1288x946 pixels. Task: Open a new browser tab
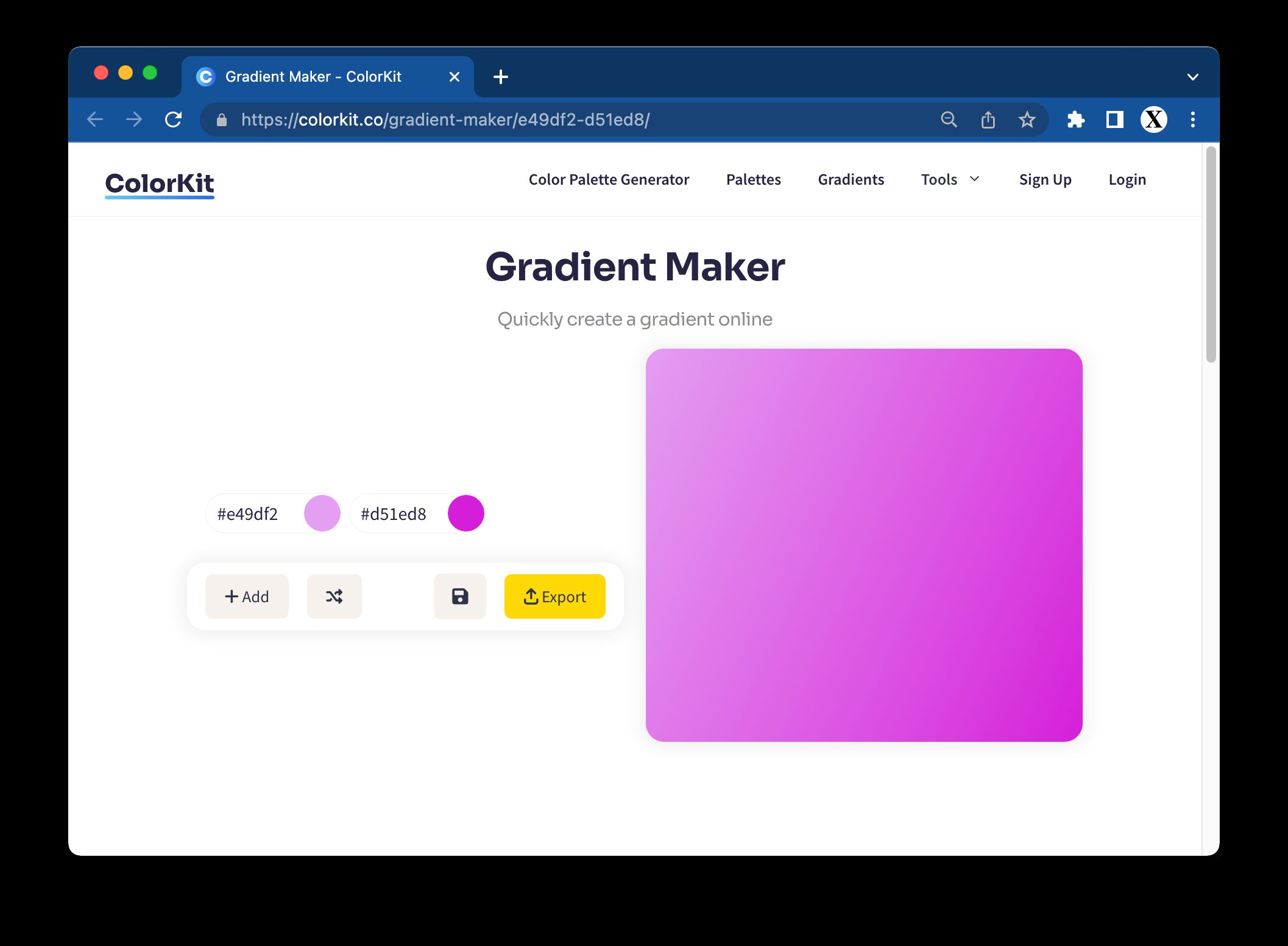tap(501, 77)
